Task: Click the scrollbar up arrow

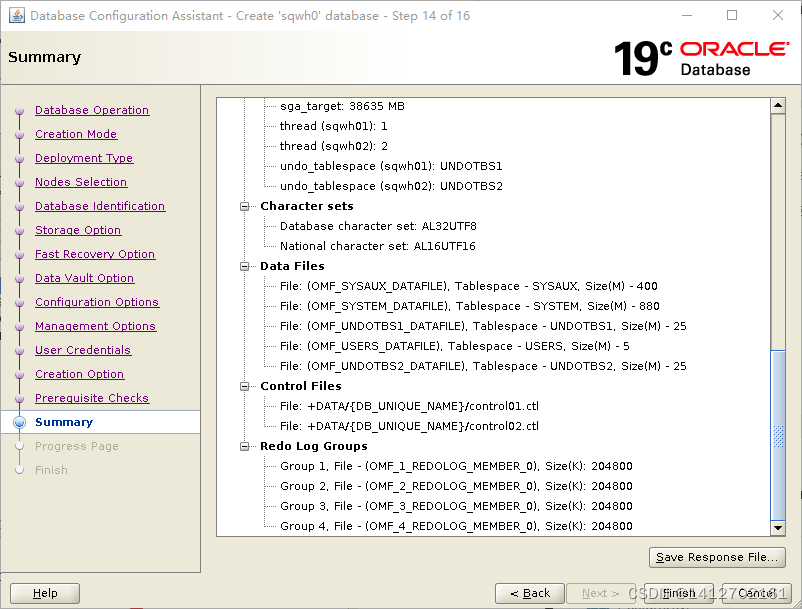Action: tap(778, 106)
